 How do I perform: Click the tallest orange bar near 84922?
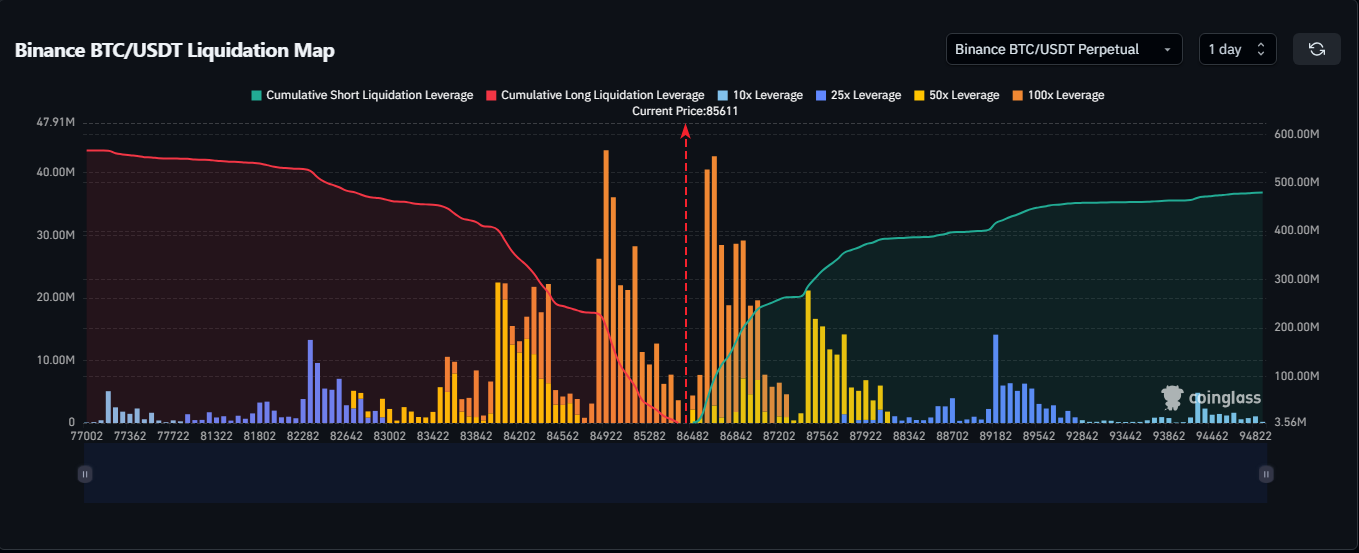coord(606,290)
